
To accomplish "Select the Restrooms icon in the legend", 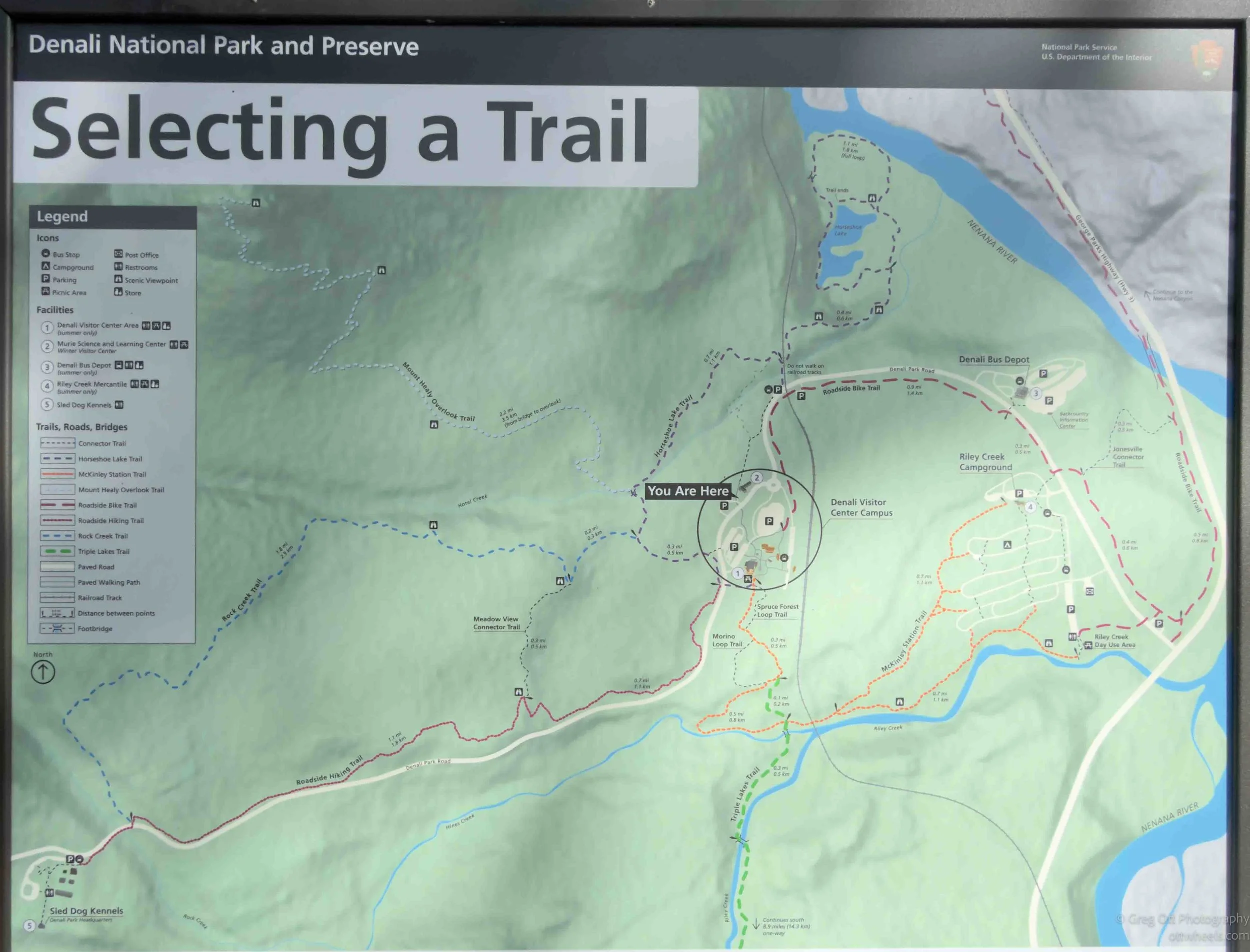I will click(118, 266).
